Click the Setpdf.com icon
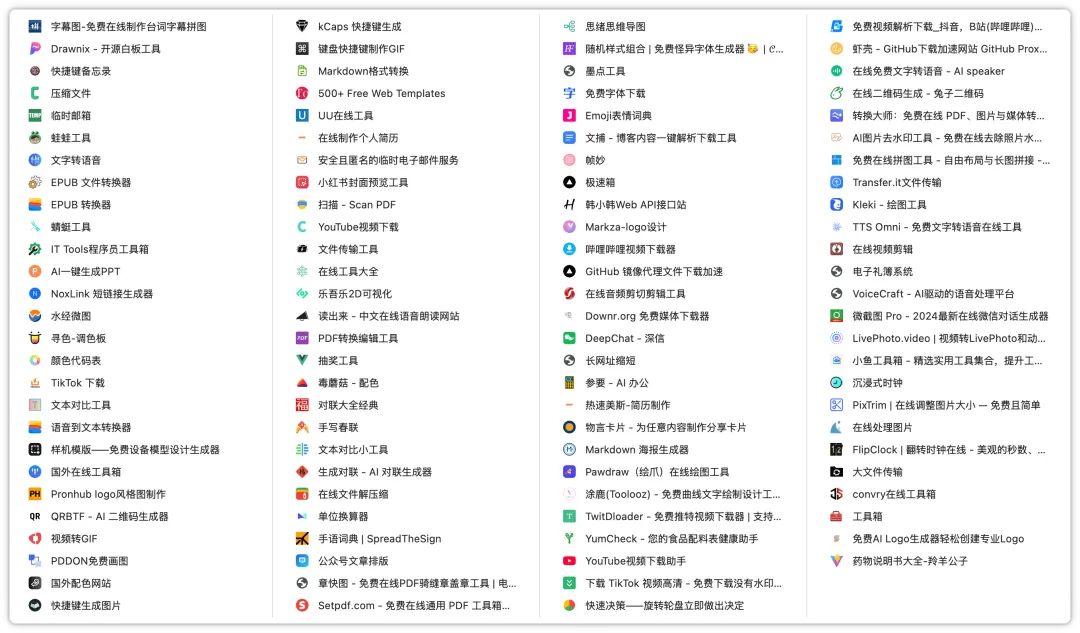Viewport: 1080px width, 633px height. click(x=302, y=605)
